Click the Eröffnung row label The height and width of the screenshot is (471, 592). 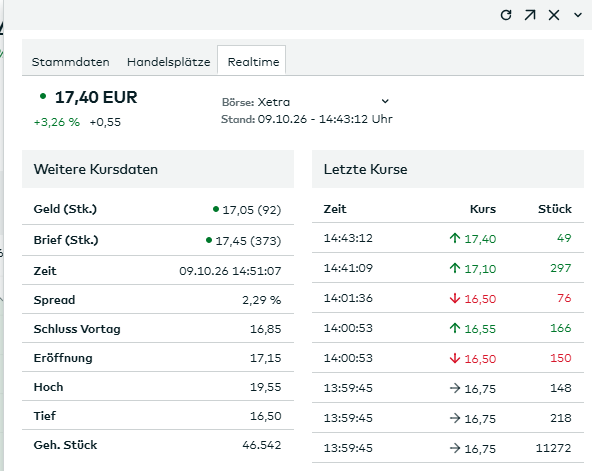point(63,358)
